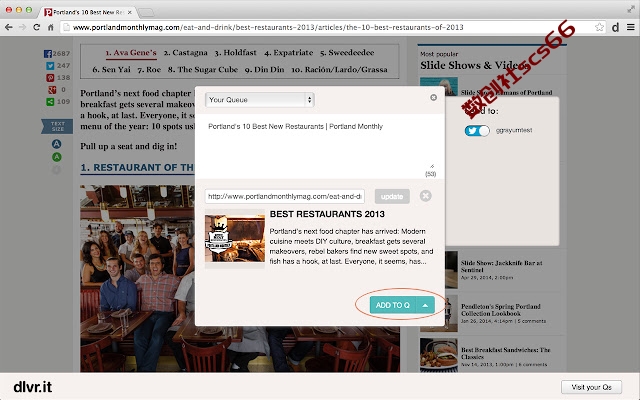Share article via Google Plus icon
Image resolution: width=640 pixels, height=400 pixels.
point(52,90)
